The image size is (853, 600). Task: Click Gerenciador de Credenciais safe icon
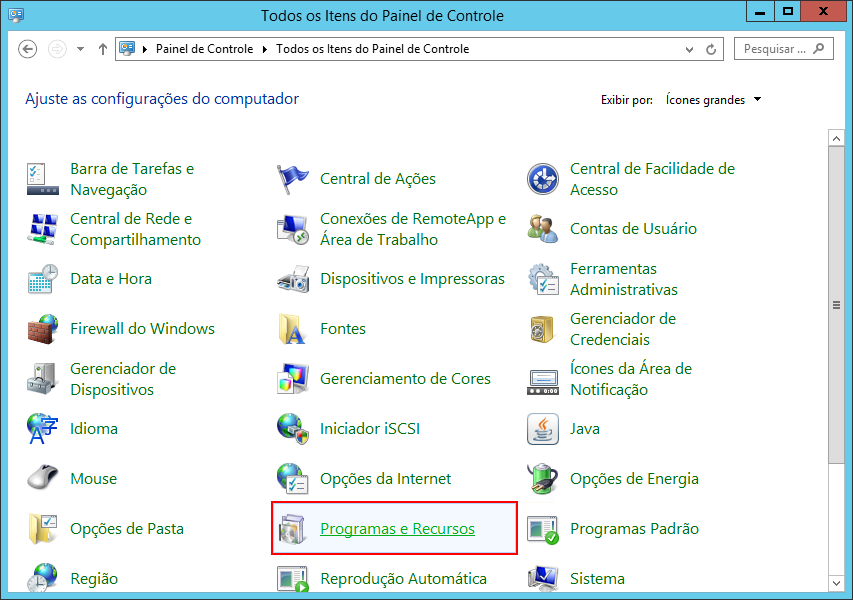pos(542,329)
